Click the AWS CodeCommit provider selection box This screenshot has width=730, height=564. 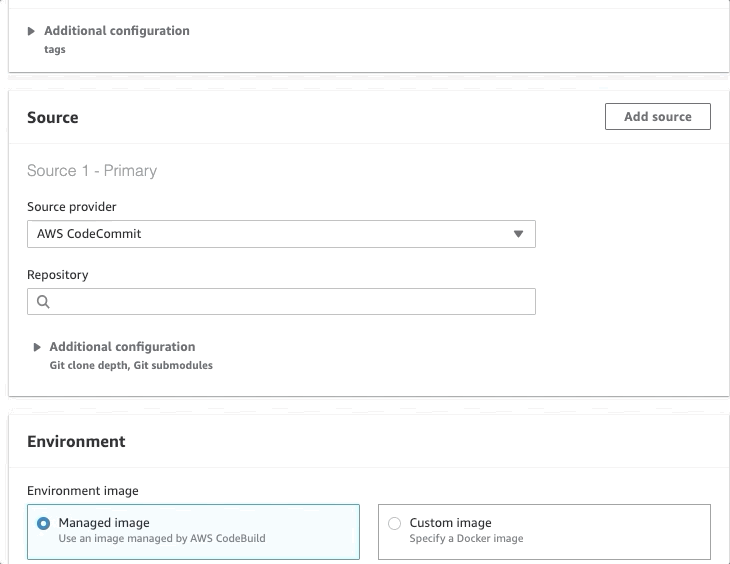[281, 234]
